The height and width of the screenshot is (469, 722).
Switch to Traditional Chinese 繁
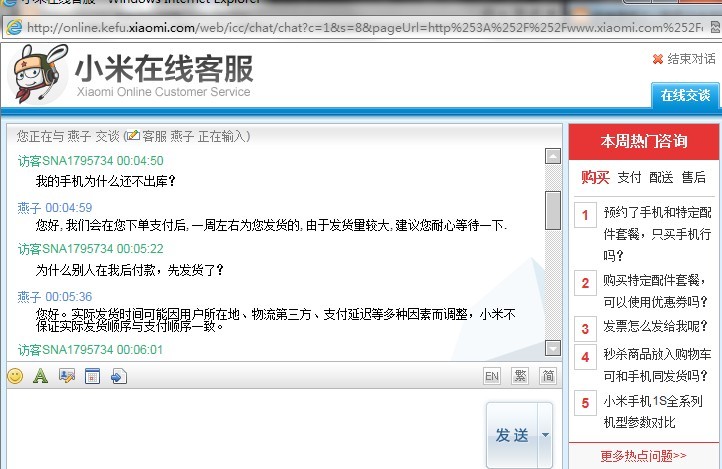coord(520,376)
